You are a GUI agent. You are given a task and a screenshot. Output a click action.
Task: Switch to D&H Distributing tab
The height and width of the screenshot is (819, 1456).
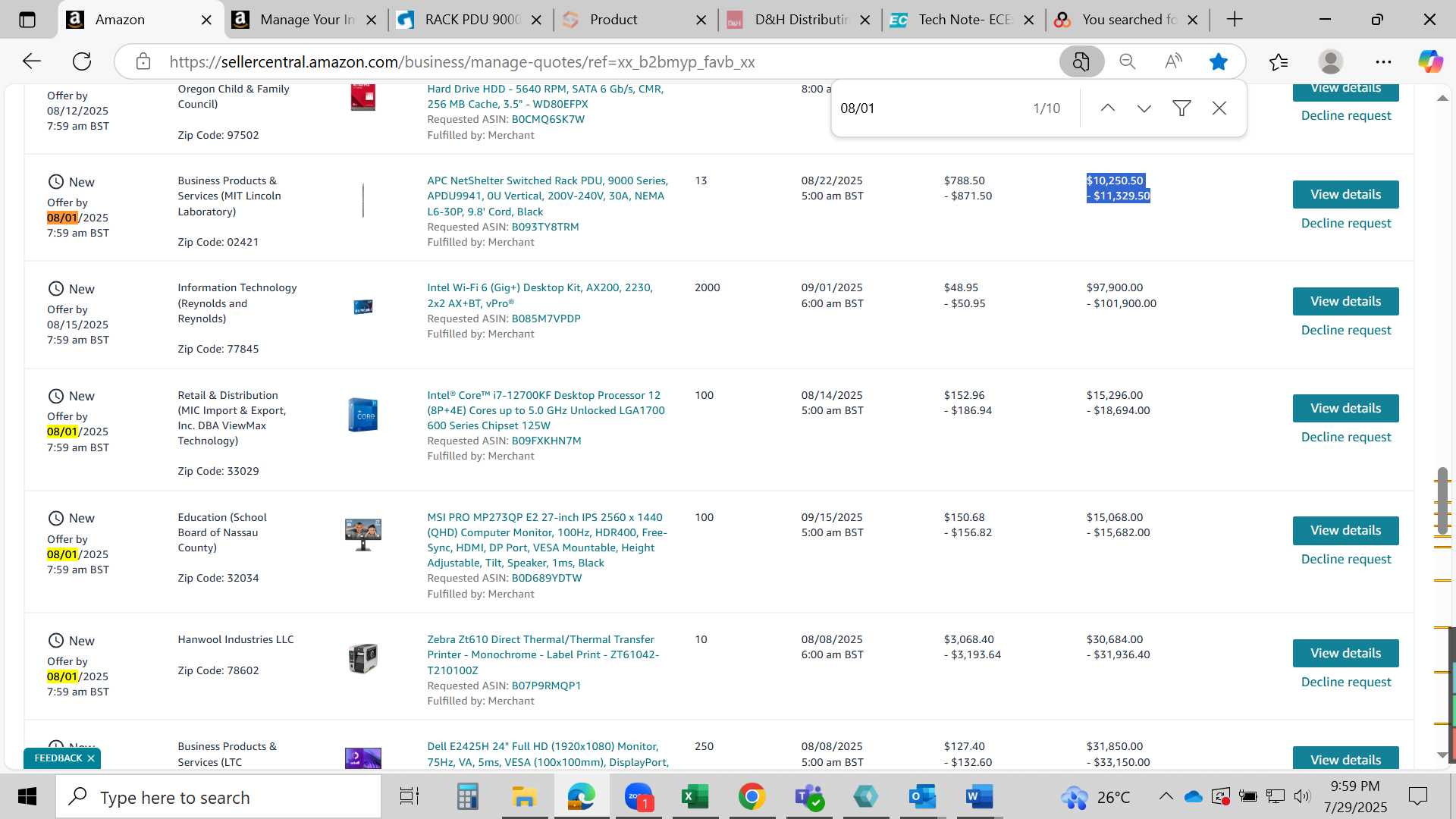point(800,20)
